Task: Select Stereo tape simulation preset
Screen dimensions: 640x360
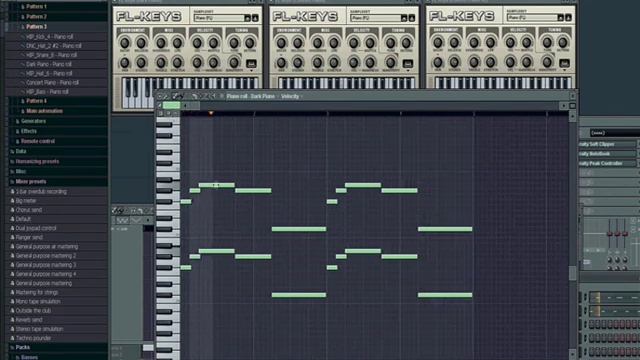Action: [40, 329]
